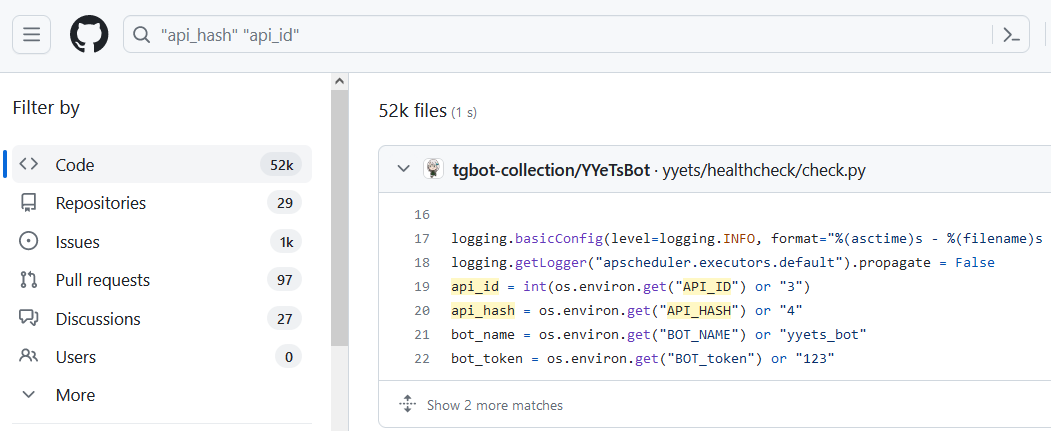Filter search by Users
The image size is (1051, 431).
point(76,356)
